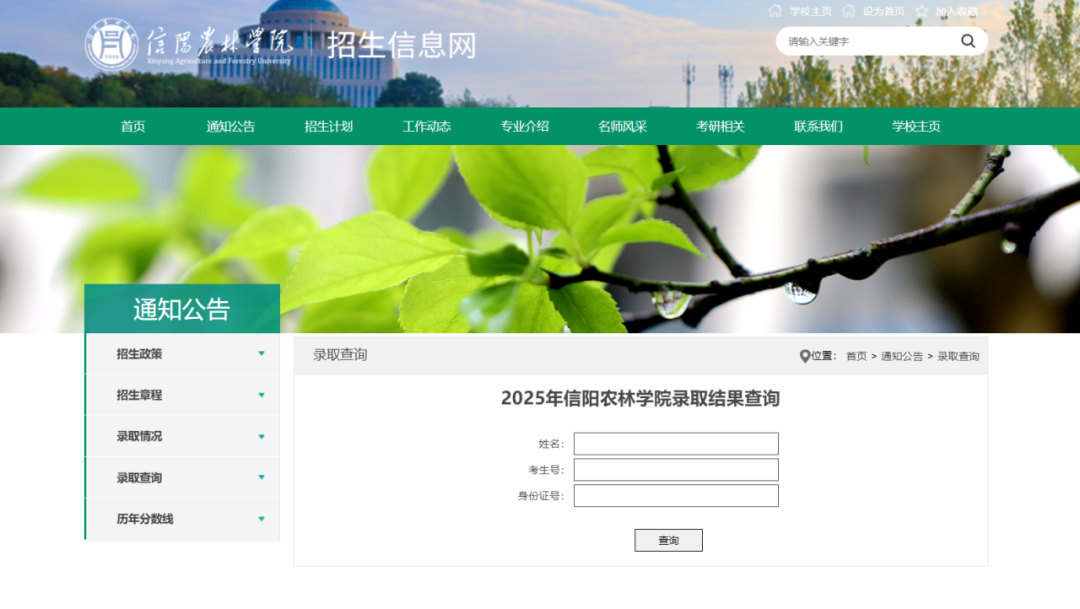Image resolution: width=1080 pixels, height=609 pixels.
Task: Expand the 录取情况 sidebar arrow
Action: point(261,437)
